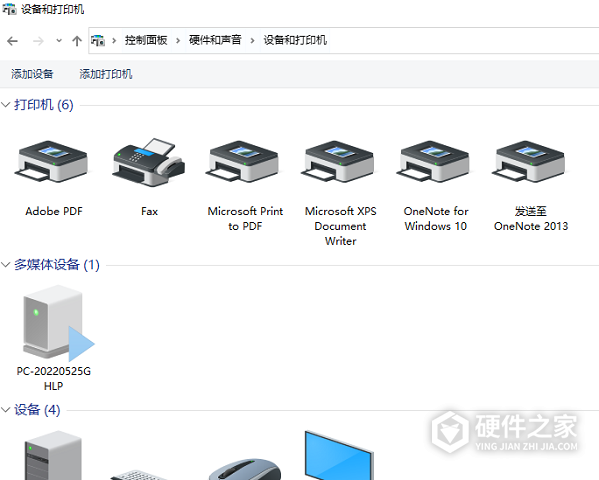Click the address bar location icon
Image resolution: width=599 pixels, height=480 pixels.
pos(98,40)
